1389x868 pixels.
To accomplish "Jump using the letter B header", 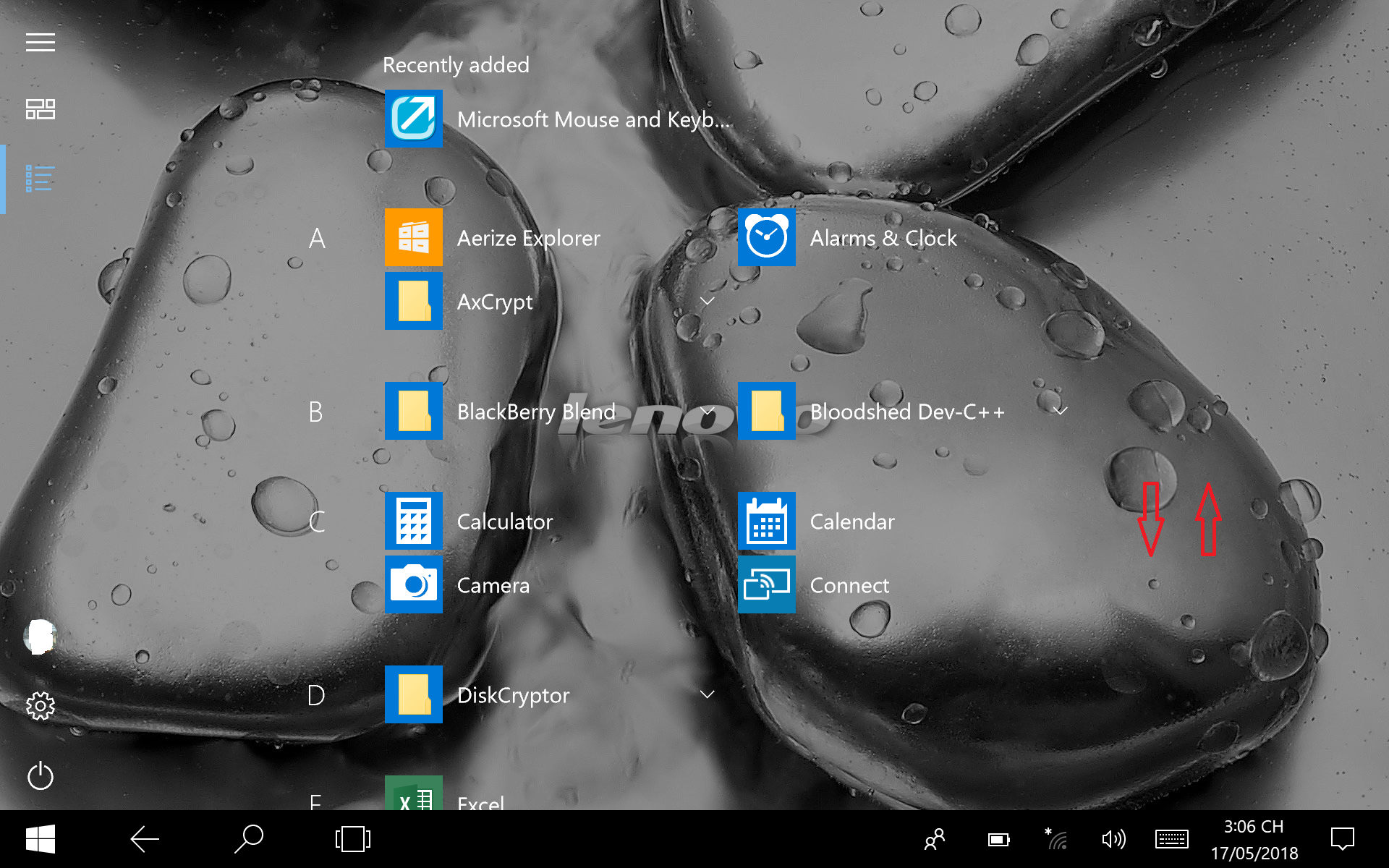I will [x=315, y=412].
